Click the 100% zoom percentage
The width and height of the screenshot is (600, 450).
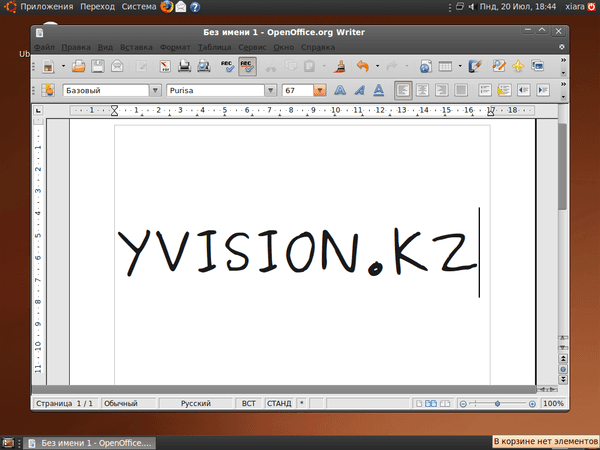tap(553, 403)
